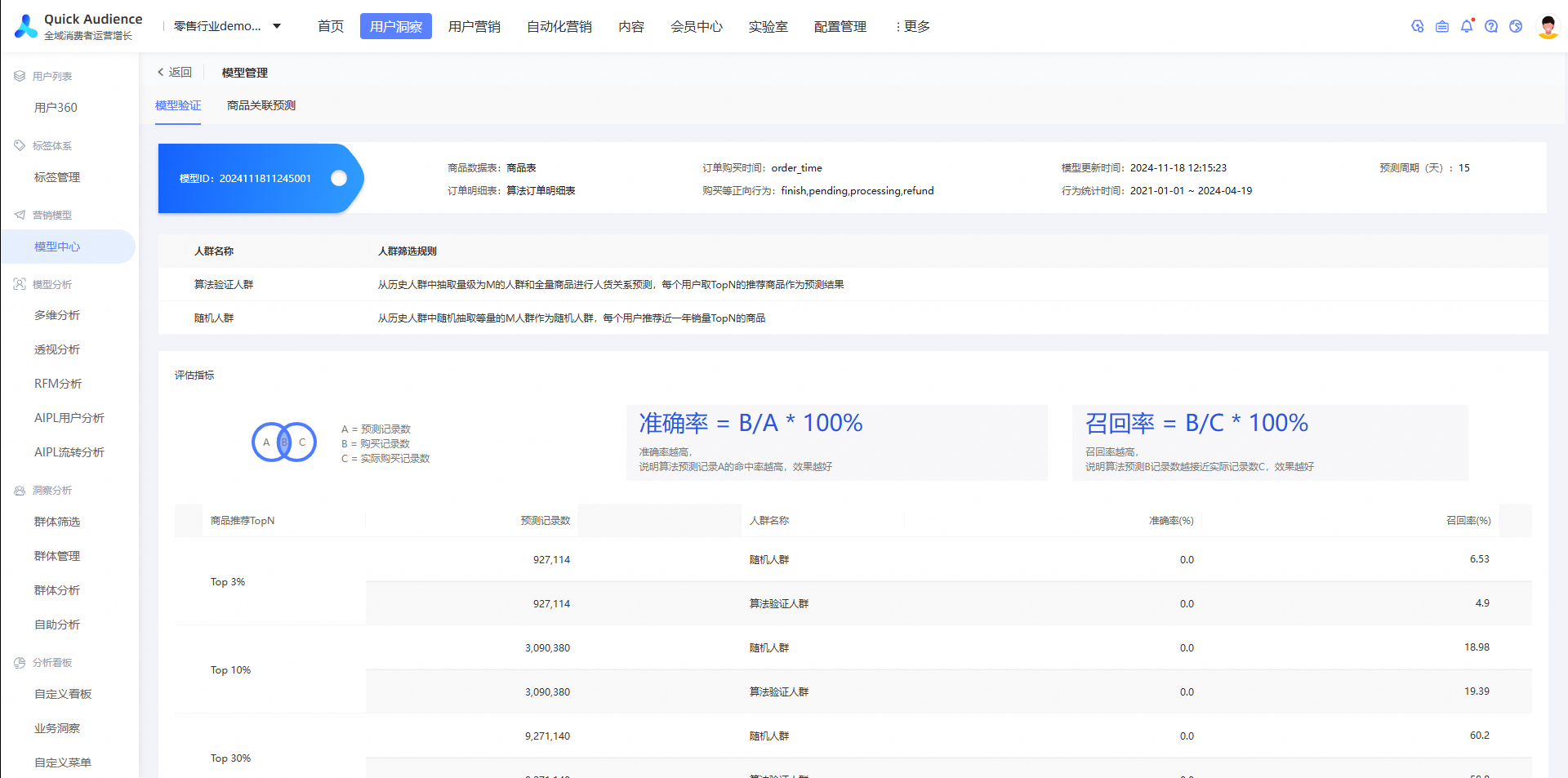1568x778 pixels.
Task: Open 自动化营销 menu
Action: (x=559, y=26)
